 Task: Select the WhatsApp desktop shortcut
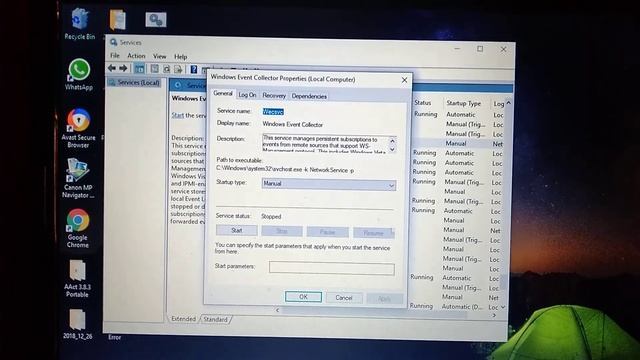(79, 75)
